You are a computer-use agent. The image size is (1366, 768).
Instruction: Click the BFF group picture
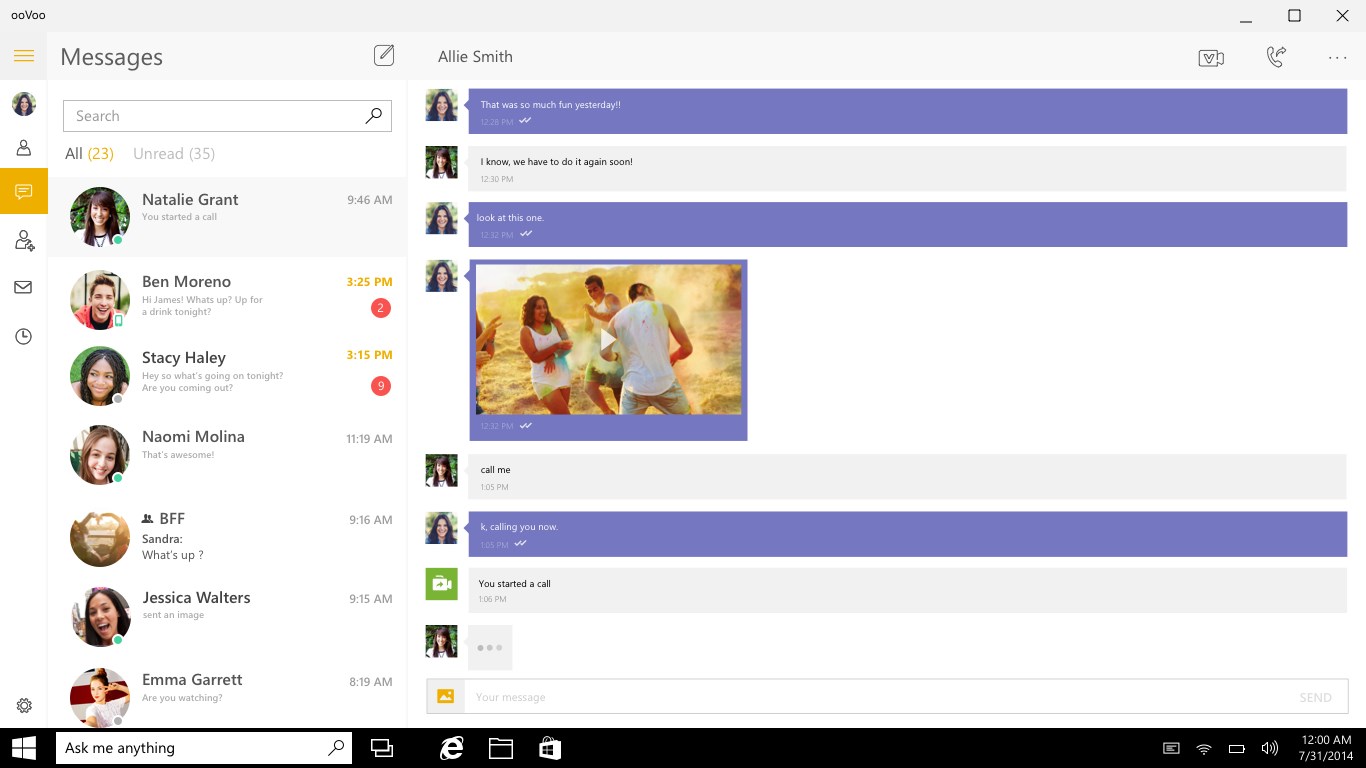[x=100, y=537]
